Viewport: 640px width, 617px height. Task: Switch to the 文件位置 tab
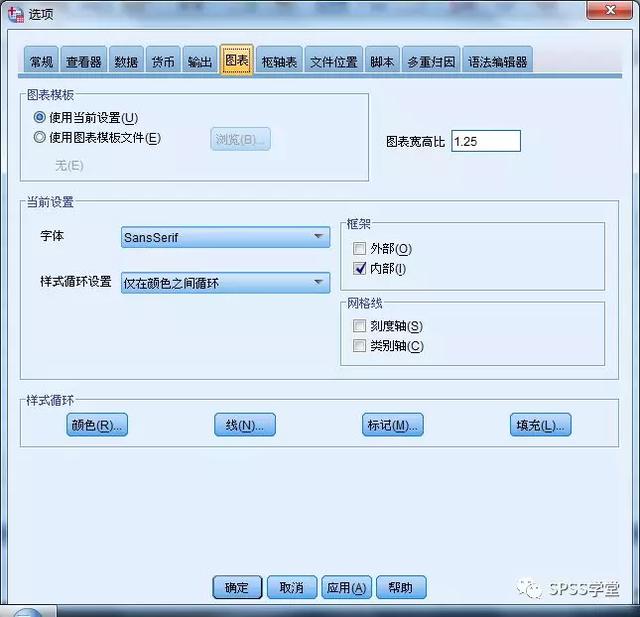point(333,61)
